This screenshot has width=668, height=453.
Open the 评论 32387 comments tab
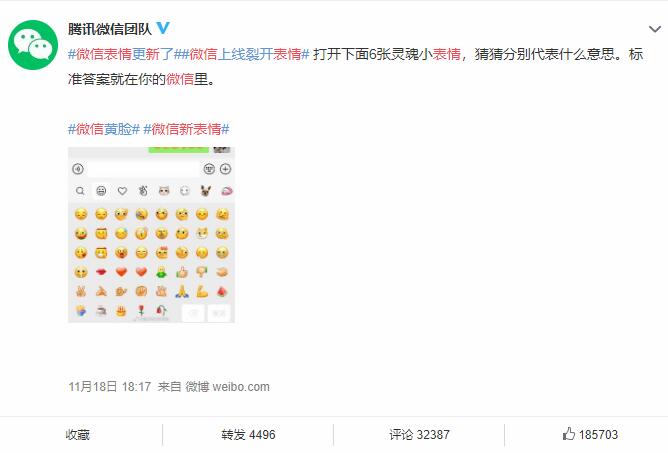click(x=419, y=435)
